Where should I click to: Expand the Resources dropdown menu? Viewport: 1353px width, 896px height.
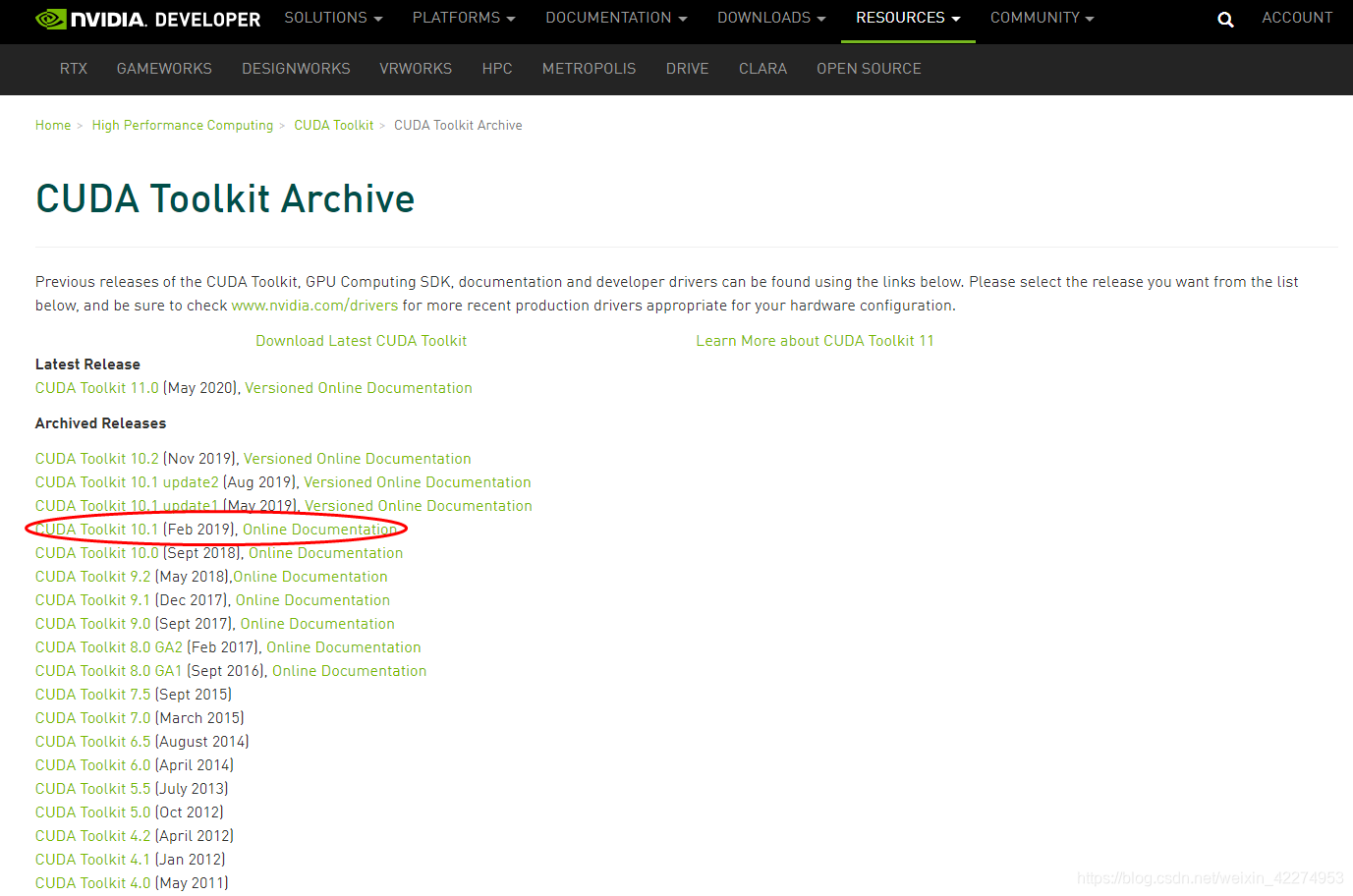click(908, 18)
